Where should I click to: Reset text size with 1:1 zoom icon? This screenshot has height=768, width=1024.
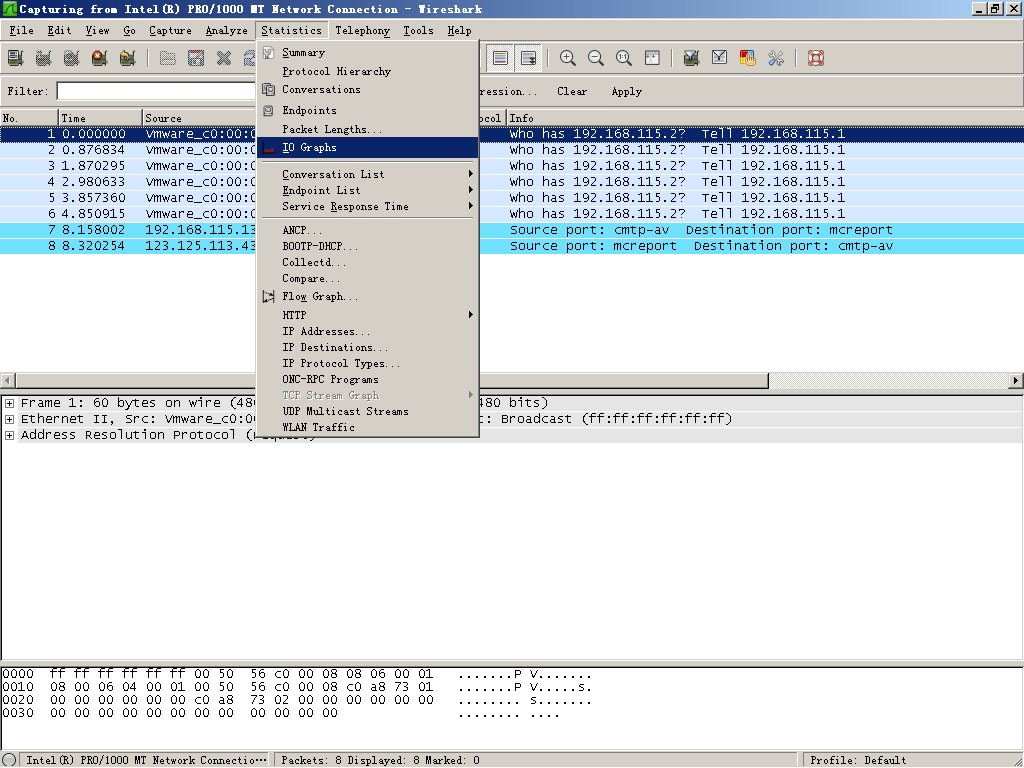(624, 58)
